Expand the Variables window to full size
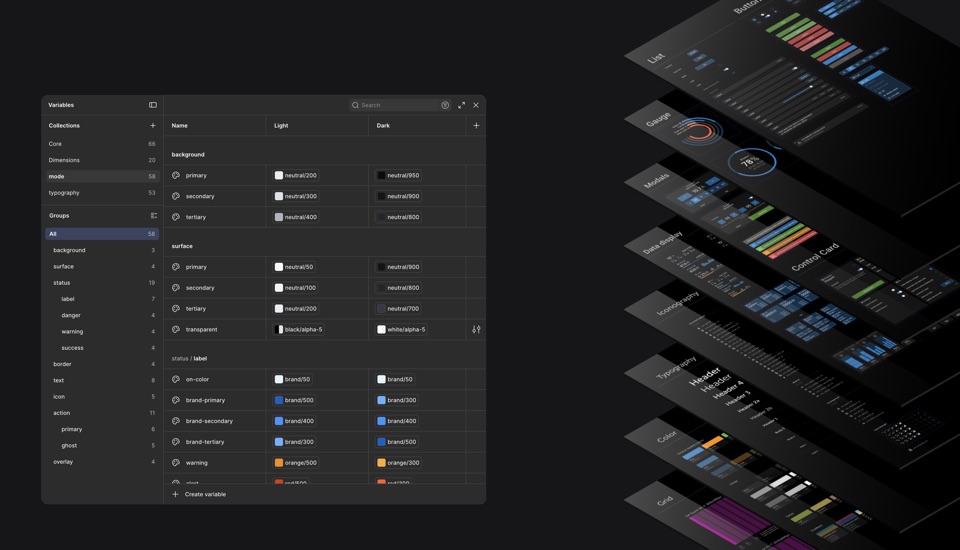 pyautogui.click(x=462, y=105)
